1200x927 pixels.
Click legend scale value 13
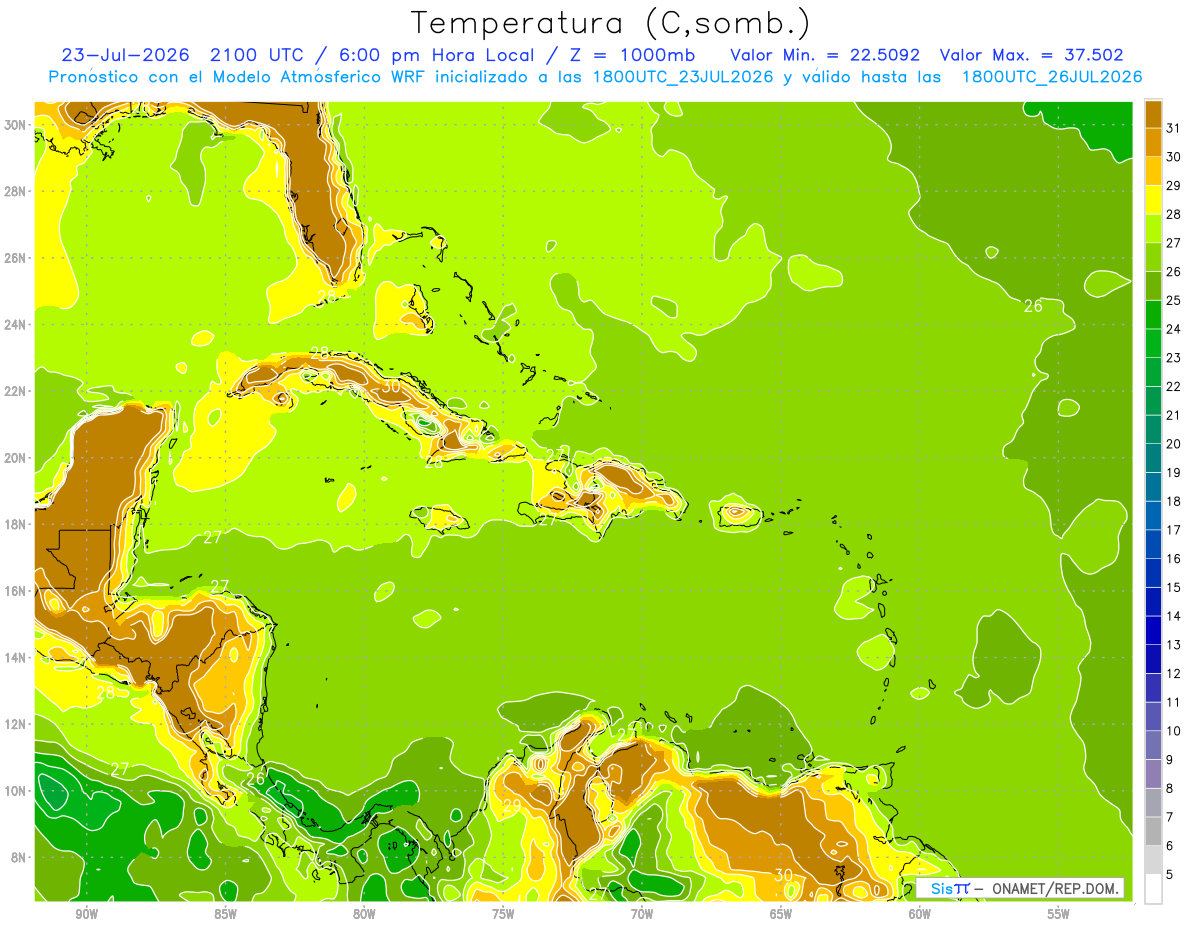(x=1173, y=645)
